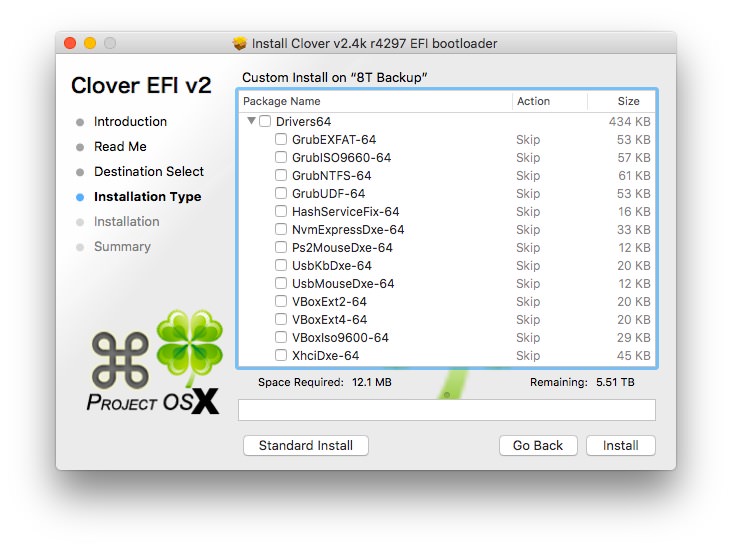Click the installer package icon in title bar
This screenshot has height=550, width=732.
(239, 43)
